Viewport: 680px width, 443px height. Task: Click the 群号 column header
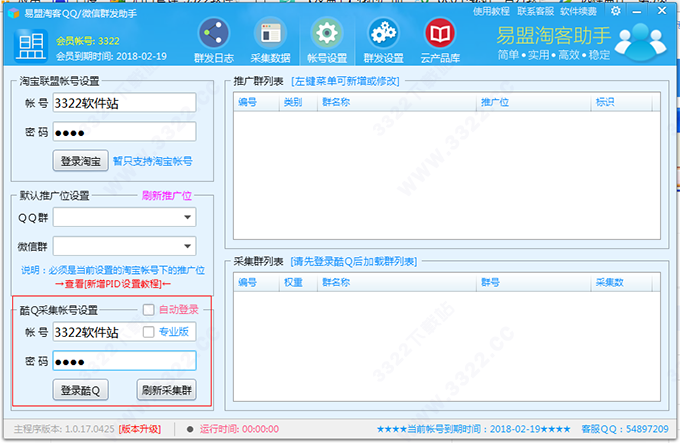pyautogui.click(x=534, y=283)
